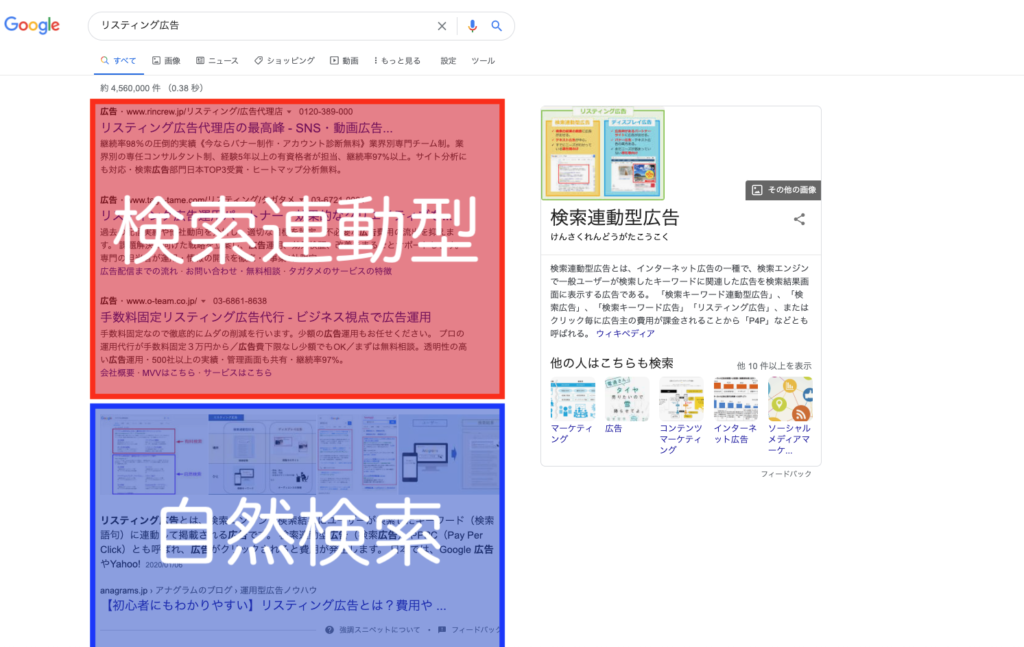
Task: Switch to the 動画 tab
Action: (x=344, y=61)
